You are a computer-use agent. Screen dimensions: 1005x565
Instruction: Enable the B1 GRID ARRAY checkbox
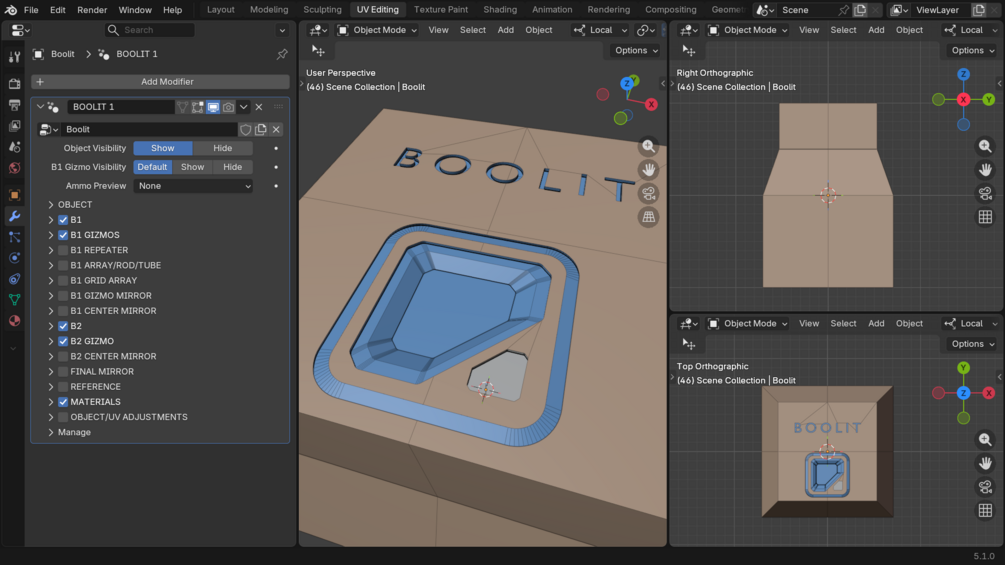pyautogui.click(x=63, y=281)
